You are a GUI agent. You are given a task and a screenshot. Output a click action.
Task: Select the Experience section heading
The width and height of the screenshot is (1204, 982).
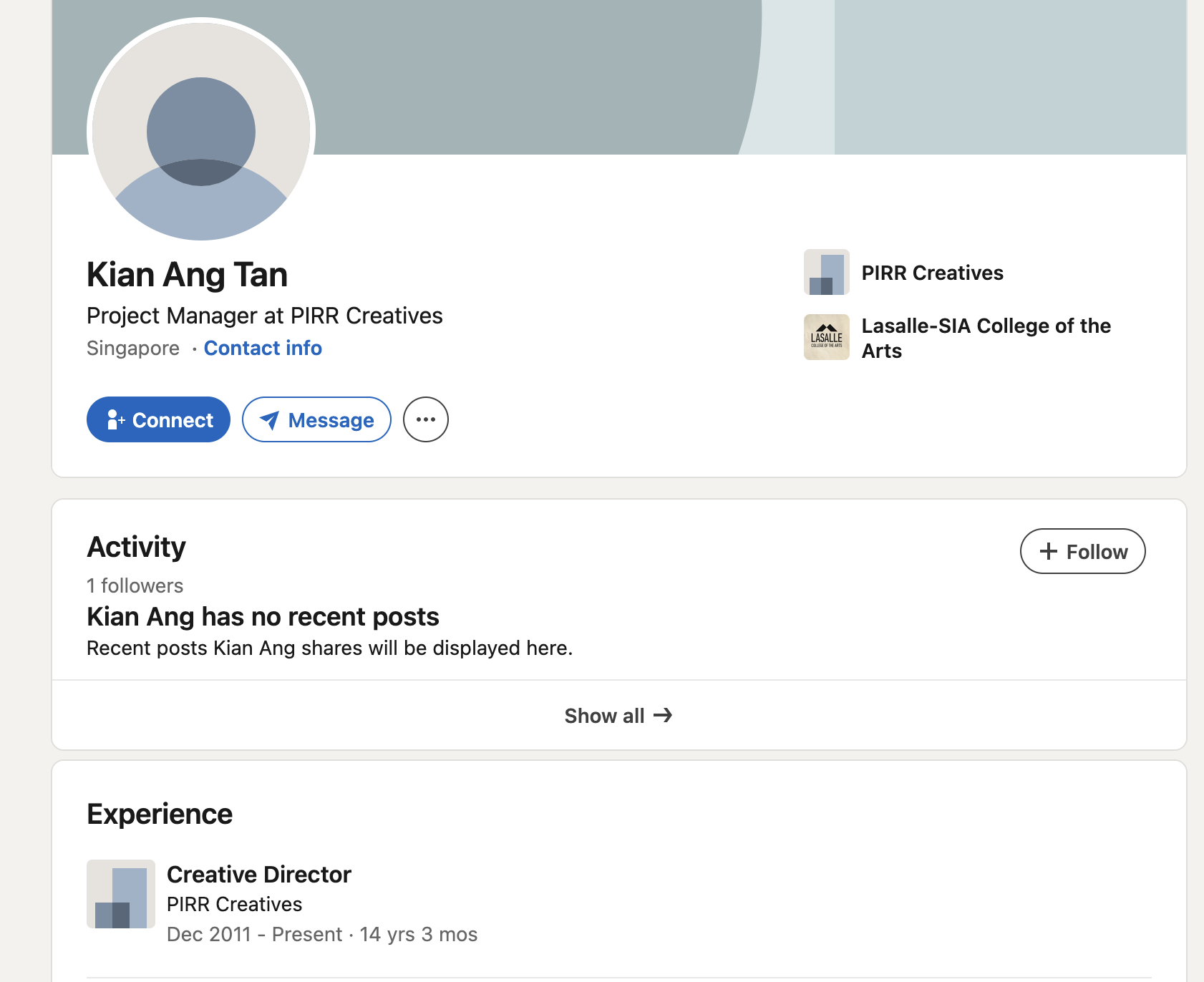(x=160, y=814)
